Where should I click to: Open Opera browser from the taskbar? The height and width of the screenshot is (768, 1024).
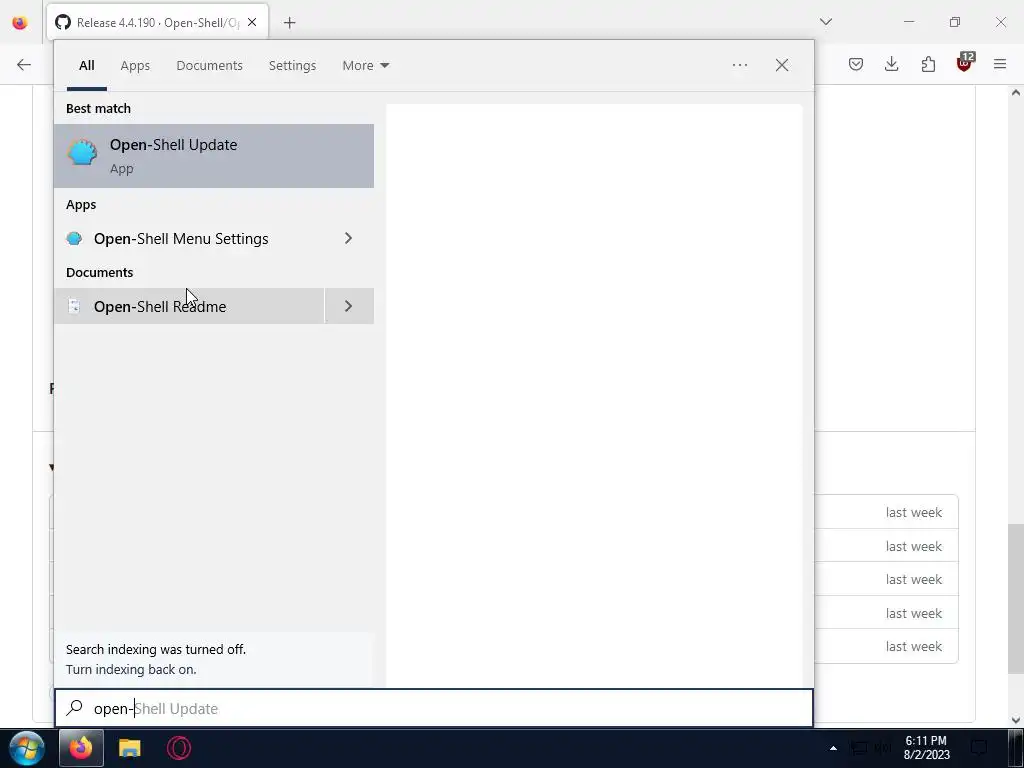tap(179, 748)
